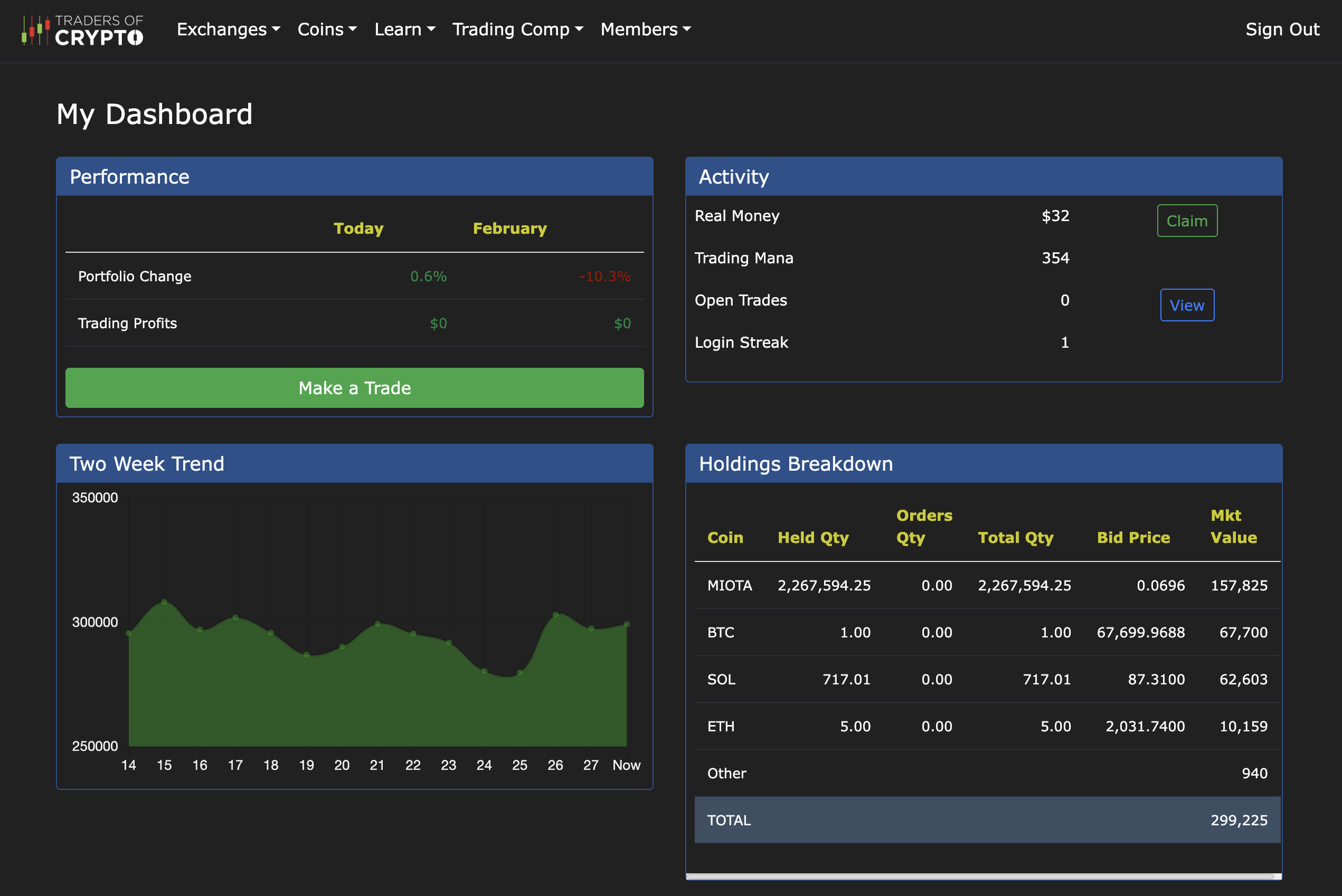Click the MIOTA row in Holdings Breakdown
This screenshot has height=896, width=1342.
[x=984, y=585]
